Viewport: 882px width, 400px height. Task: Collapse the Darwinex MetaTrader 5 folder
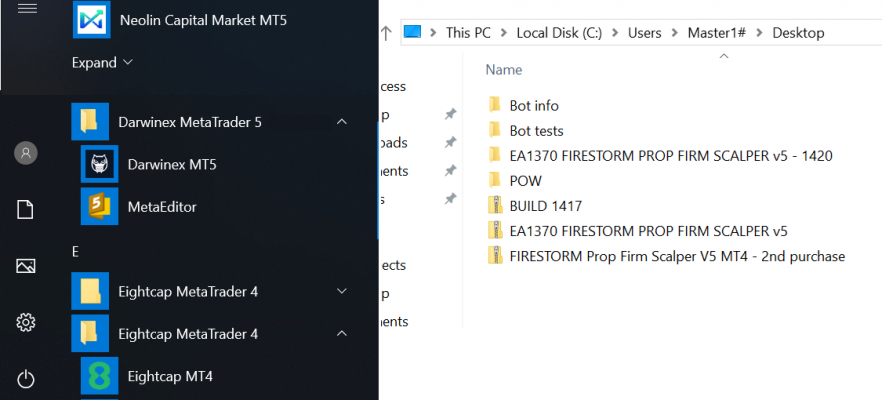pyautogui.click(x=341, y=122)
